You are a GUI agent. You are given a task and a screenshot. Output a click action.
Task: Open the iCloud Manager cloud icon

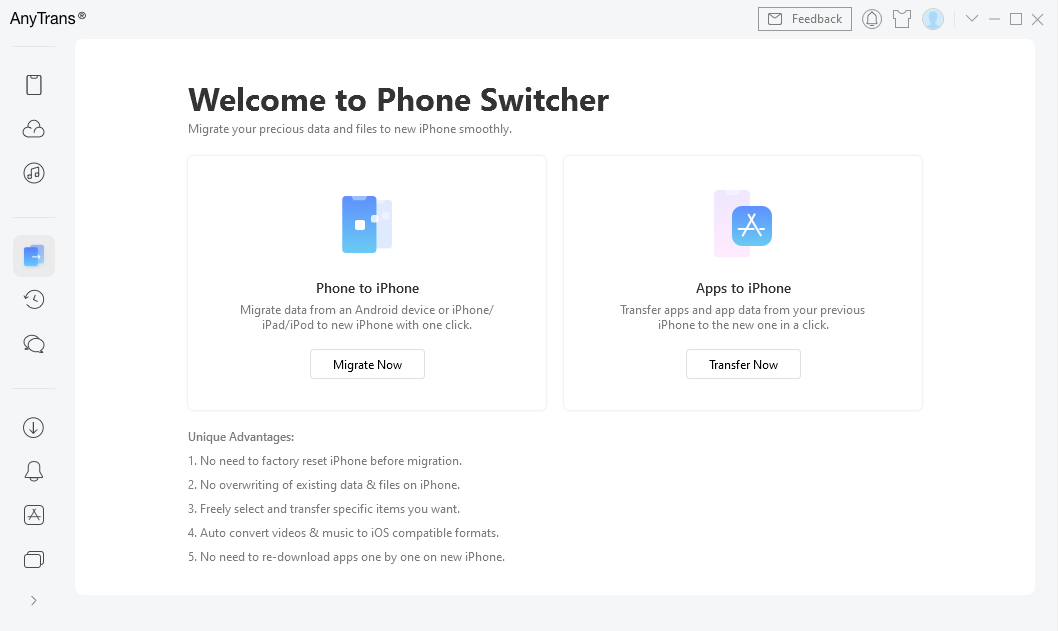pyautogui.click(x=34, y=129)
